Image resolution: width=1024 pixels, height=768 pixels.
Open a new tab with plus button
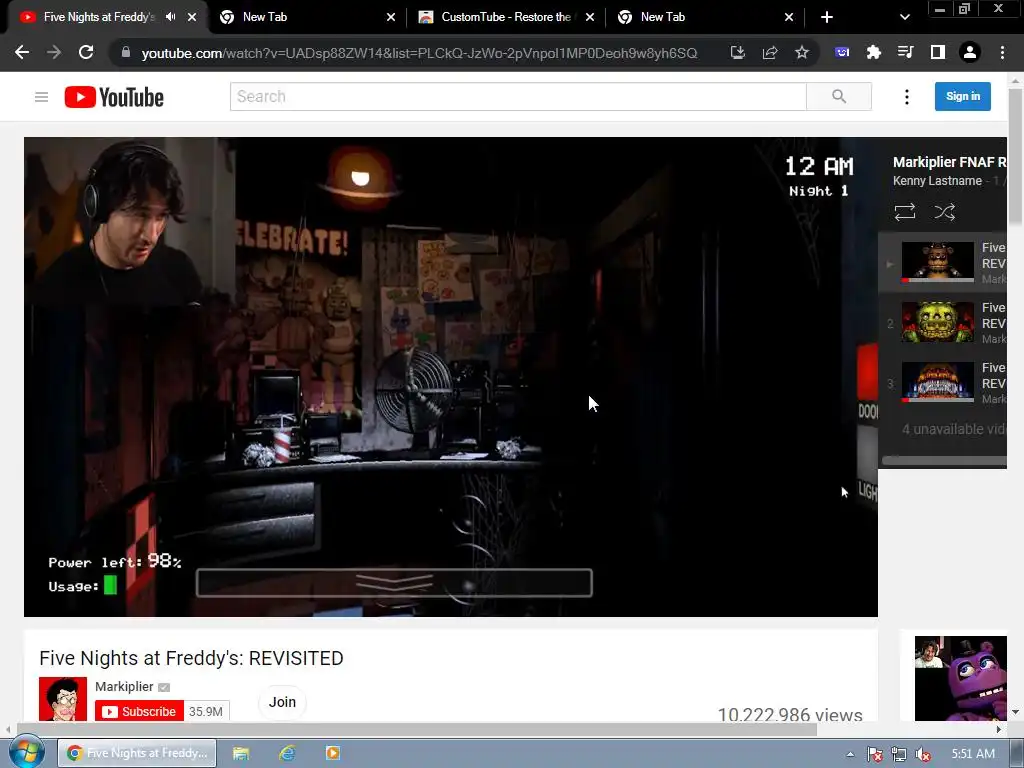pyautogui.click(x=827, y=17)
